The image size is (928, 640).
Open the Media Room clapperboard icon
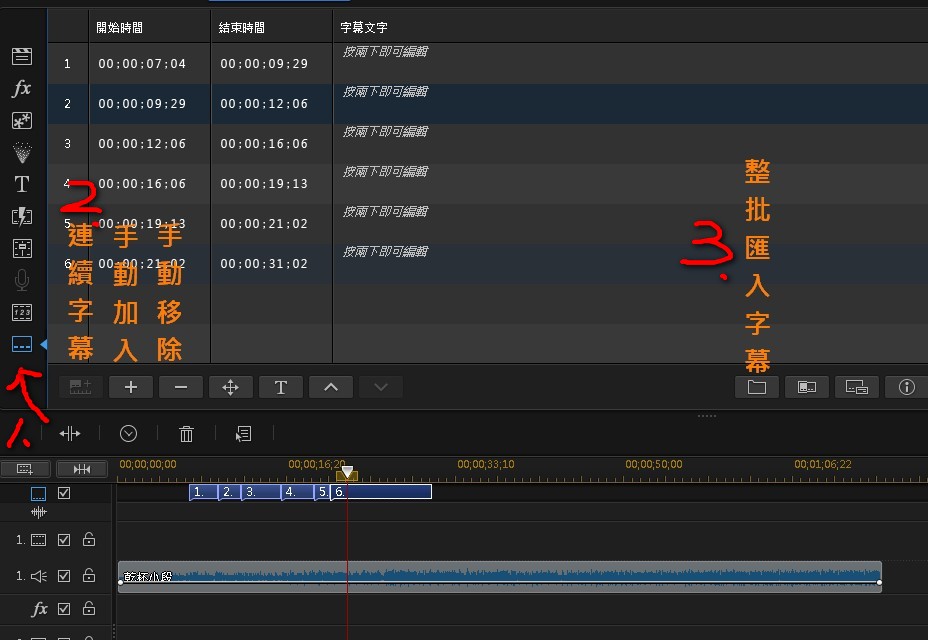point(21,56)
